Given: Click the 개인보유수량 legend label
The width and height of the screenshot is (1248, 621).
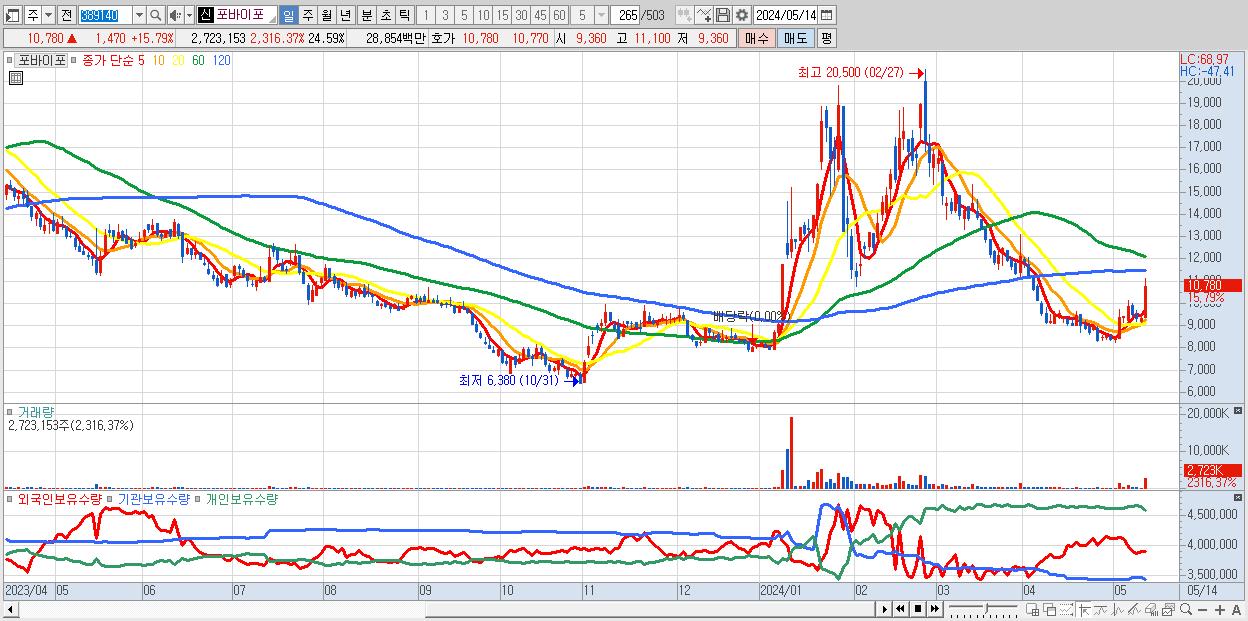Looking at the screenshot, I should pos(240,498).
